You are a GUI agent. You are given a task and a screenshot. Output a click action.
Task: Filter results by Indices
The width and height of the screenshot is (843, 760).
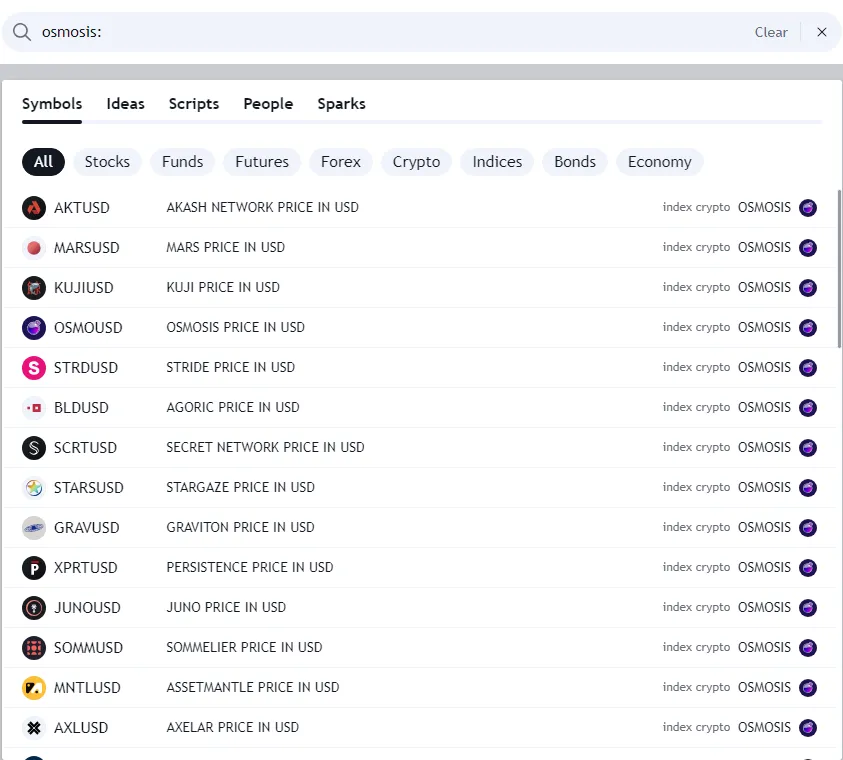pyautogui.click(x=497, y=162)
